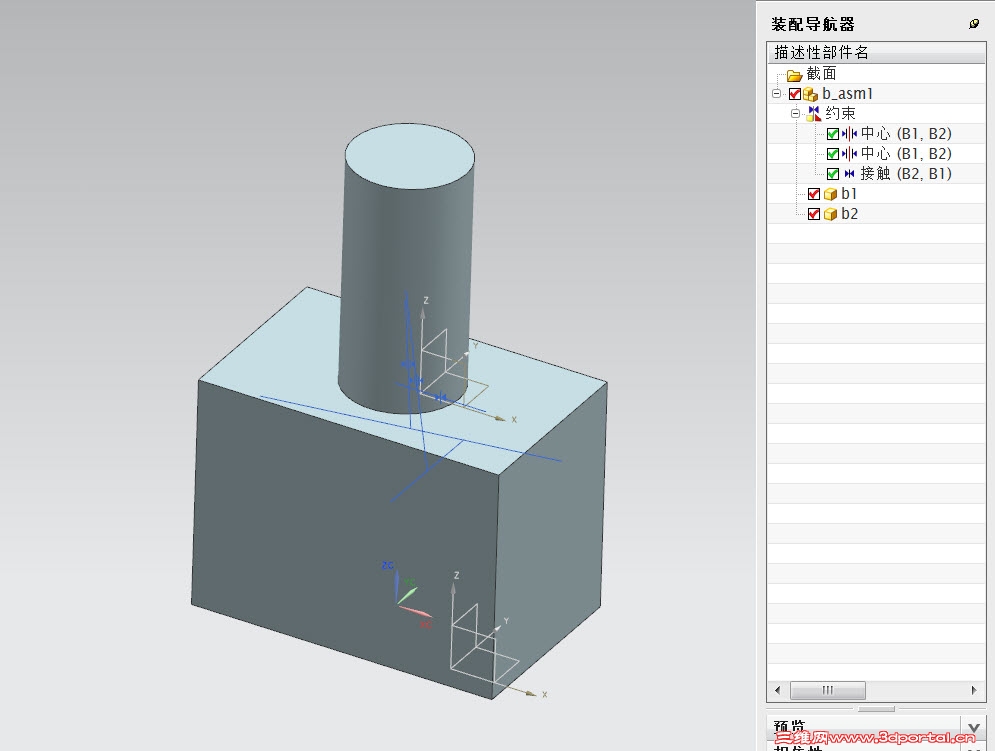Click the 装配导航器 panel title
Screen dimensions: 995x751
click(813, 25)
